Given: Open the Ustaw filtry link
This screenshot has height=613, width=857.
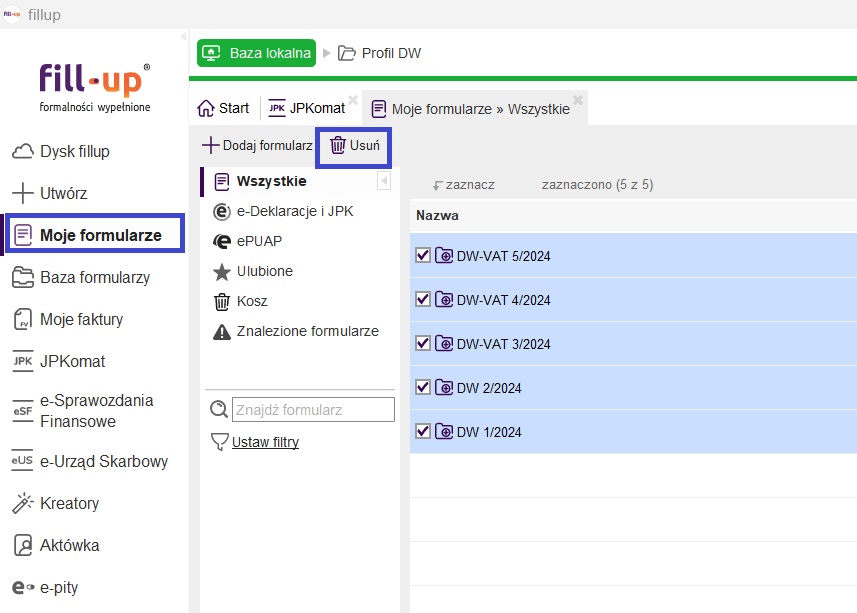Looking at the screenshot, I should coord(265,442).
